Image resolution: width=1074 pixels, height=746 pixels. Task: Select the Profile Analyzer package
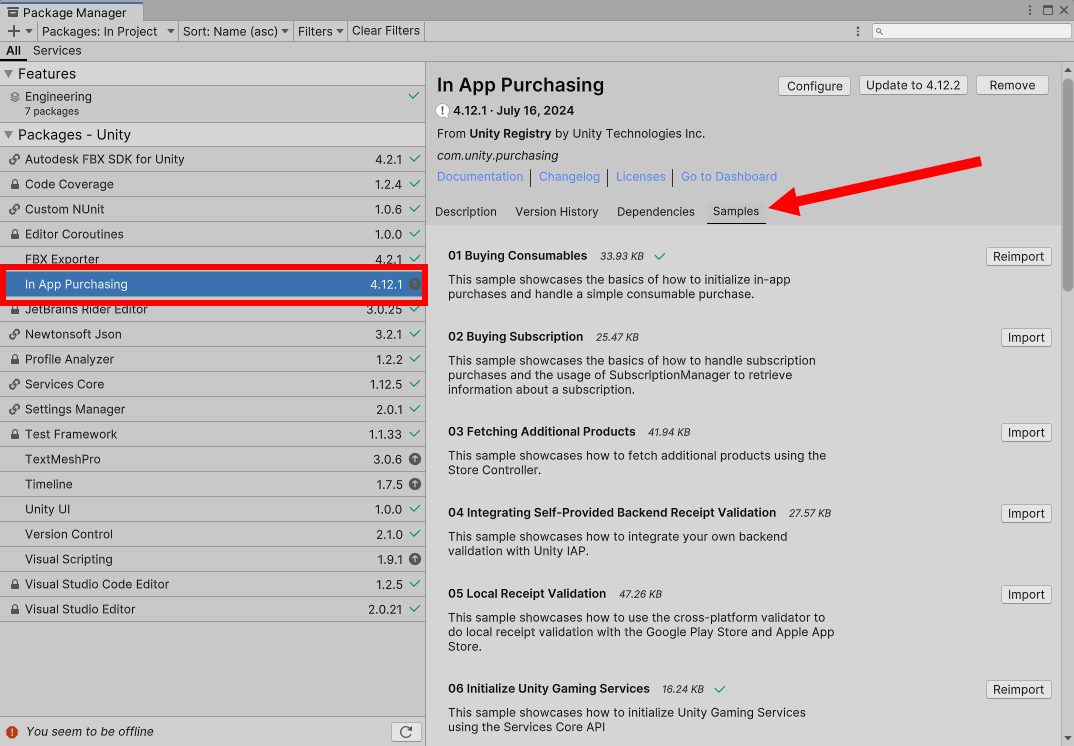[212, 360]
